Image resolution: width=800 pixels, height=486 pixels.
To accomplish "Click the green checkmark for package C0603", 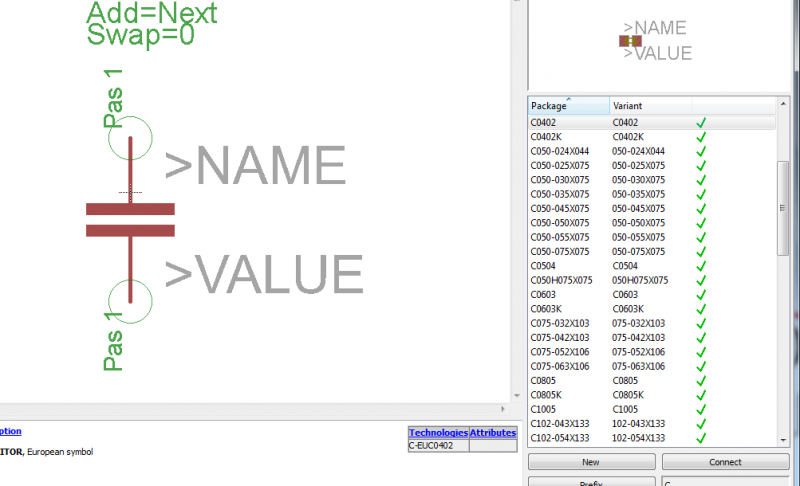I will pos(701,295).
